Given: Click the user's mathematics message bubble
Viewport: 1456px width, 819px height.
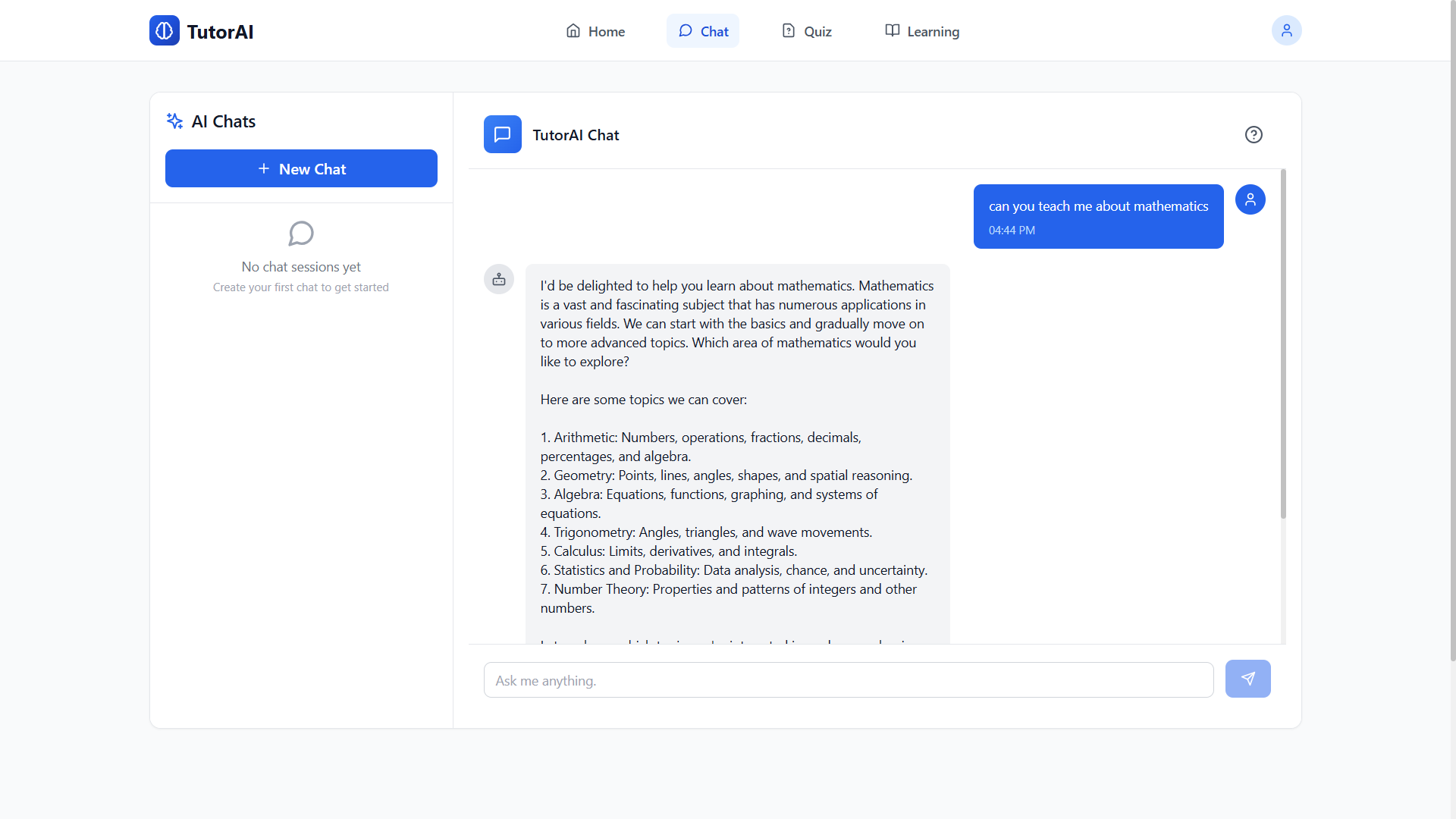Looking at the screenshot, I should 1097,216.
